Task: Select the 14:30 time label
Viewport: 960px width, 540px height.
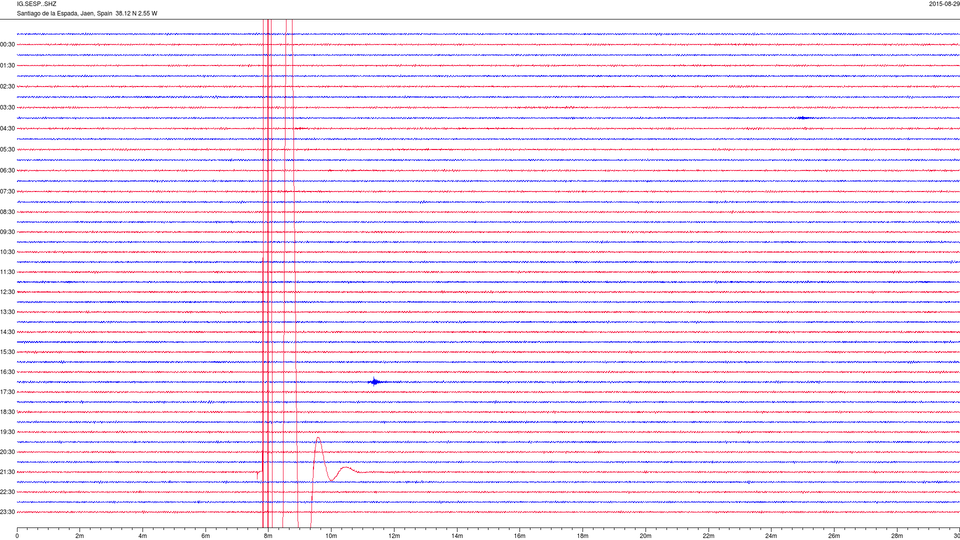Action: coord(7,332)
